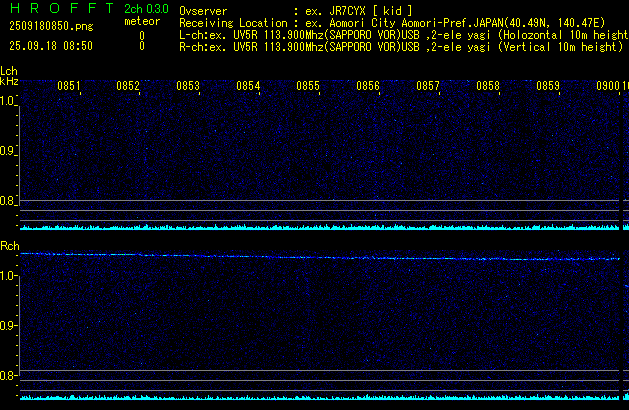Click the 0.9 frequency tick in Lch
629x410 pixels.
(x=9, y=151)
